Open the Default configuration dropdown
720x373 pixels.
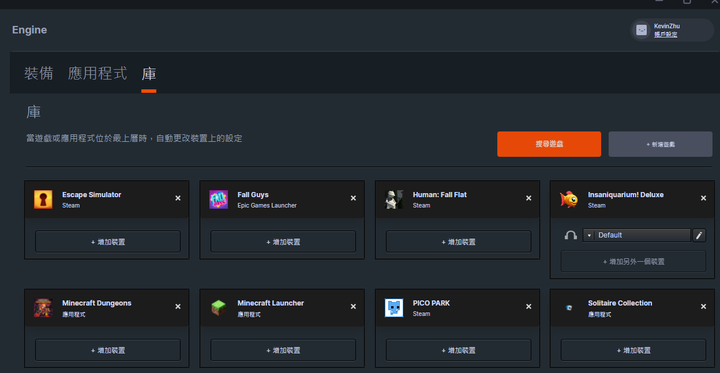(636, 235)
